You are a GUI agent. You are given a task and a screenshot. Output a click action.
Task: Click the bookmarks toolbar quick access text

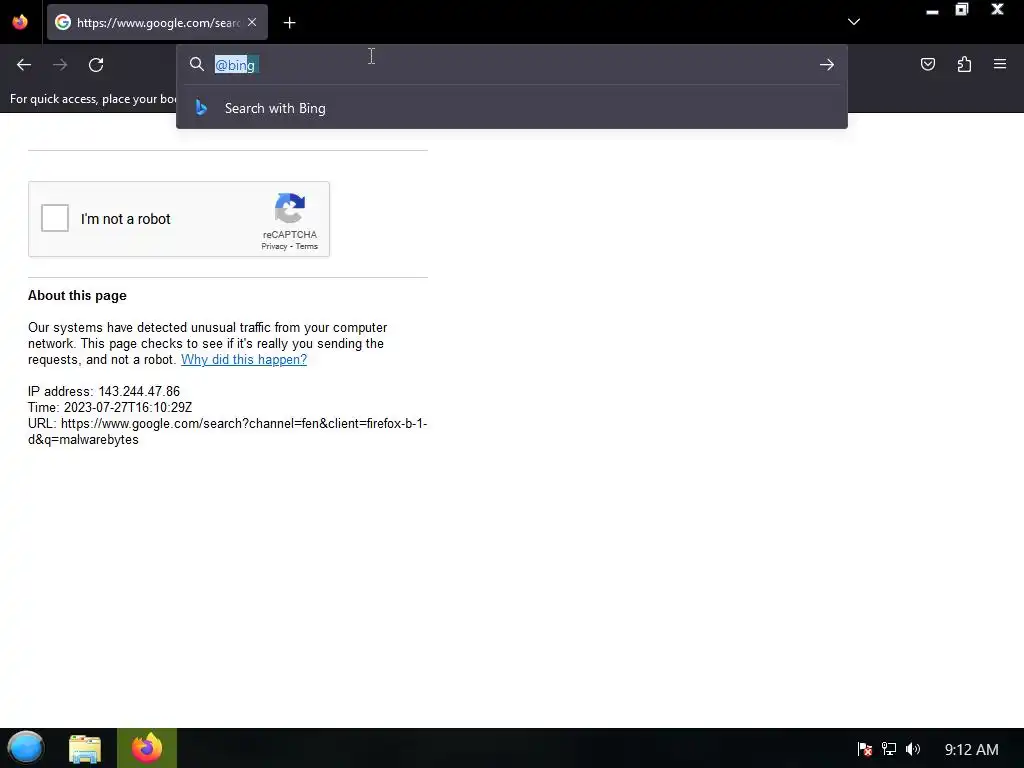pyautogui.click(x=93, y=99)
